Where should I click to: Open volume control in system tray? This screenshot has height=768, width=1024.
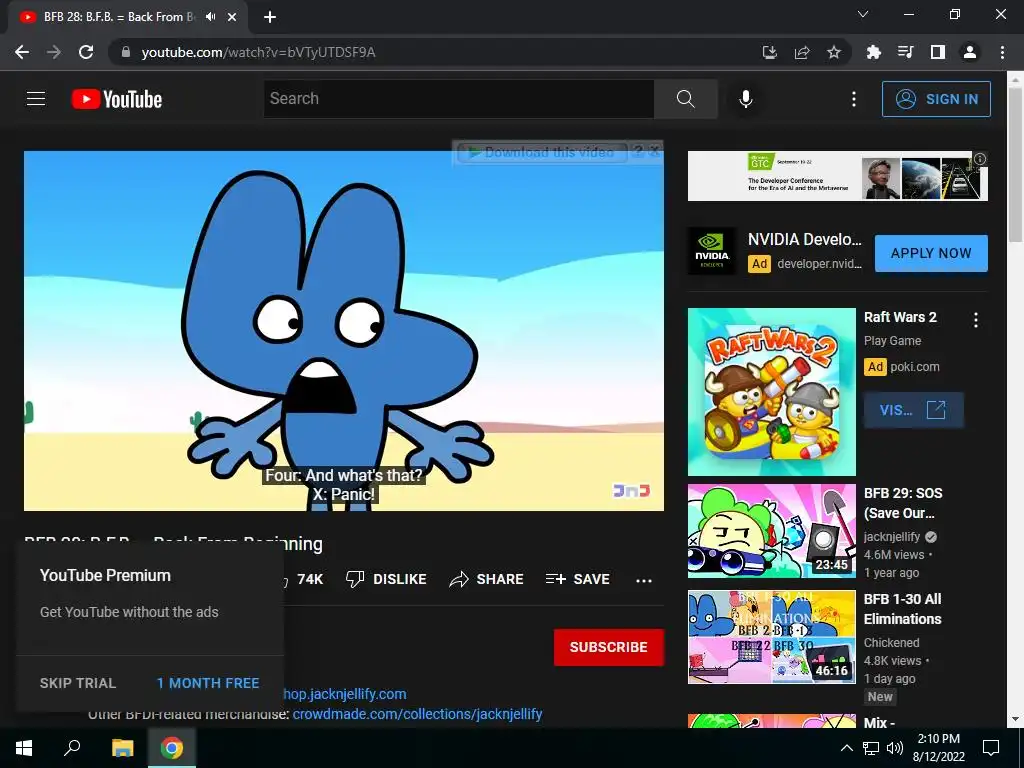[895, 748]
